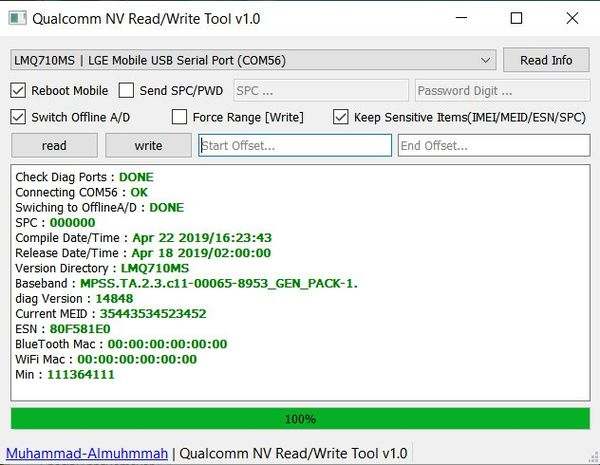Click the Baseband MPSS.TA.2.3 value
Screen dimensions: 600x465
[x=219, y=284]
